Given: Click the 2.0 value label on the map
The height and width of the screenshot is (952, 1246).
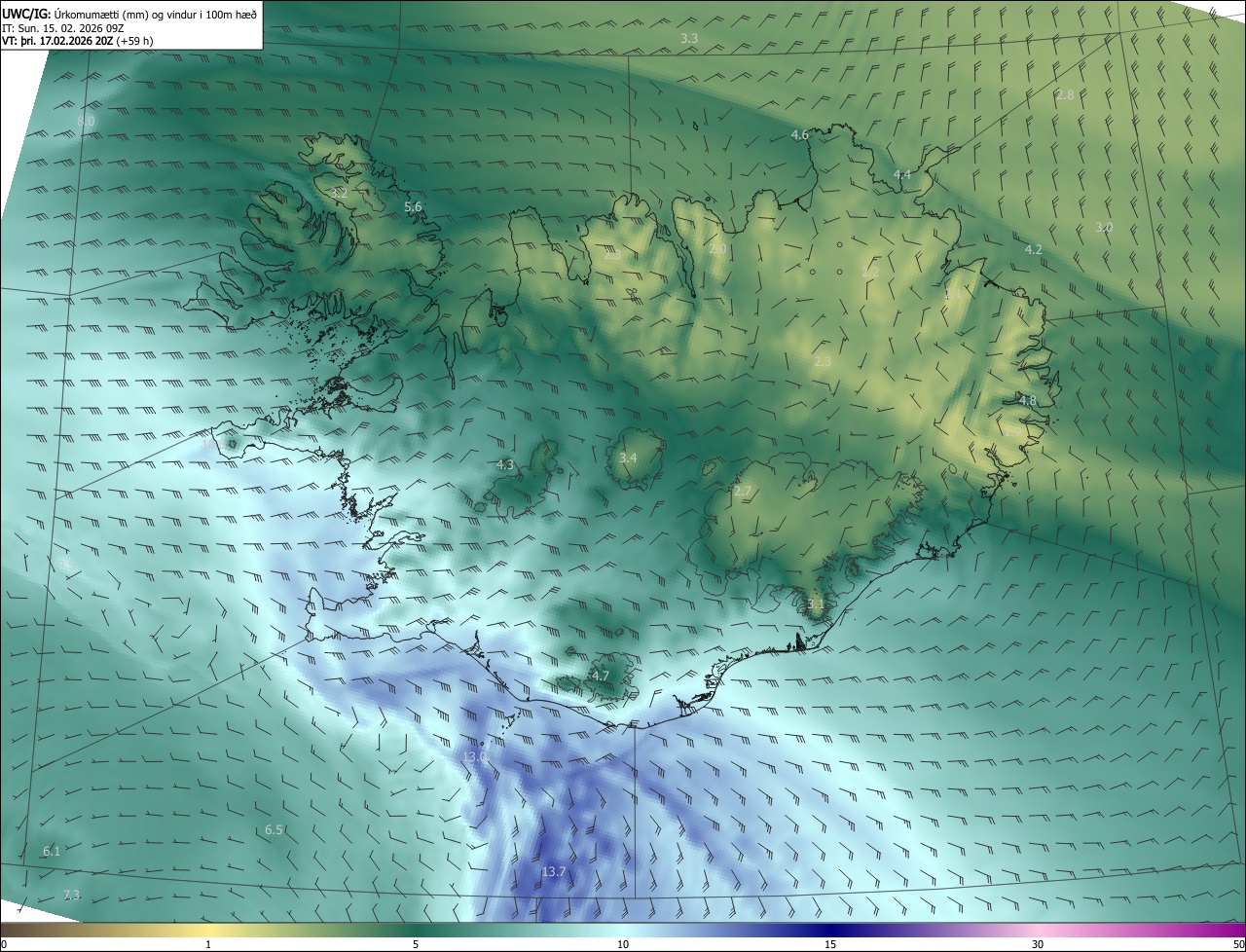Looking at the screenshot, I should point(717,249).
